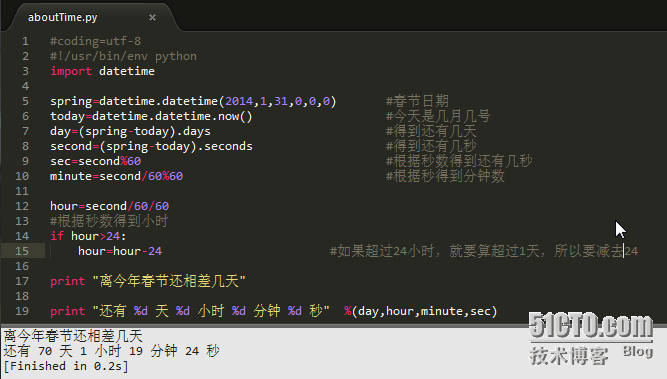Click the 'minute=second/60%60' line
Viewport: 667px width, 379px height.
coord(116,176)
